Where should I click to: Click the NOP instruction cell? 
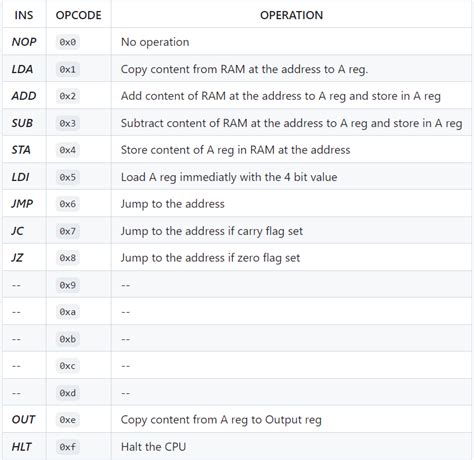24,42
